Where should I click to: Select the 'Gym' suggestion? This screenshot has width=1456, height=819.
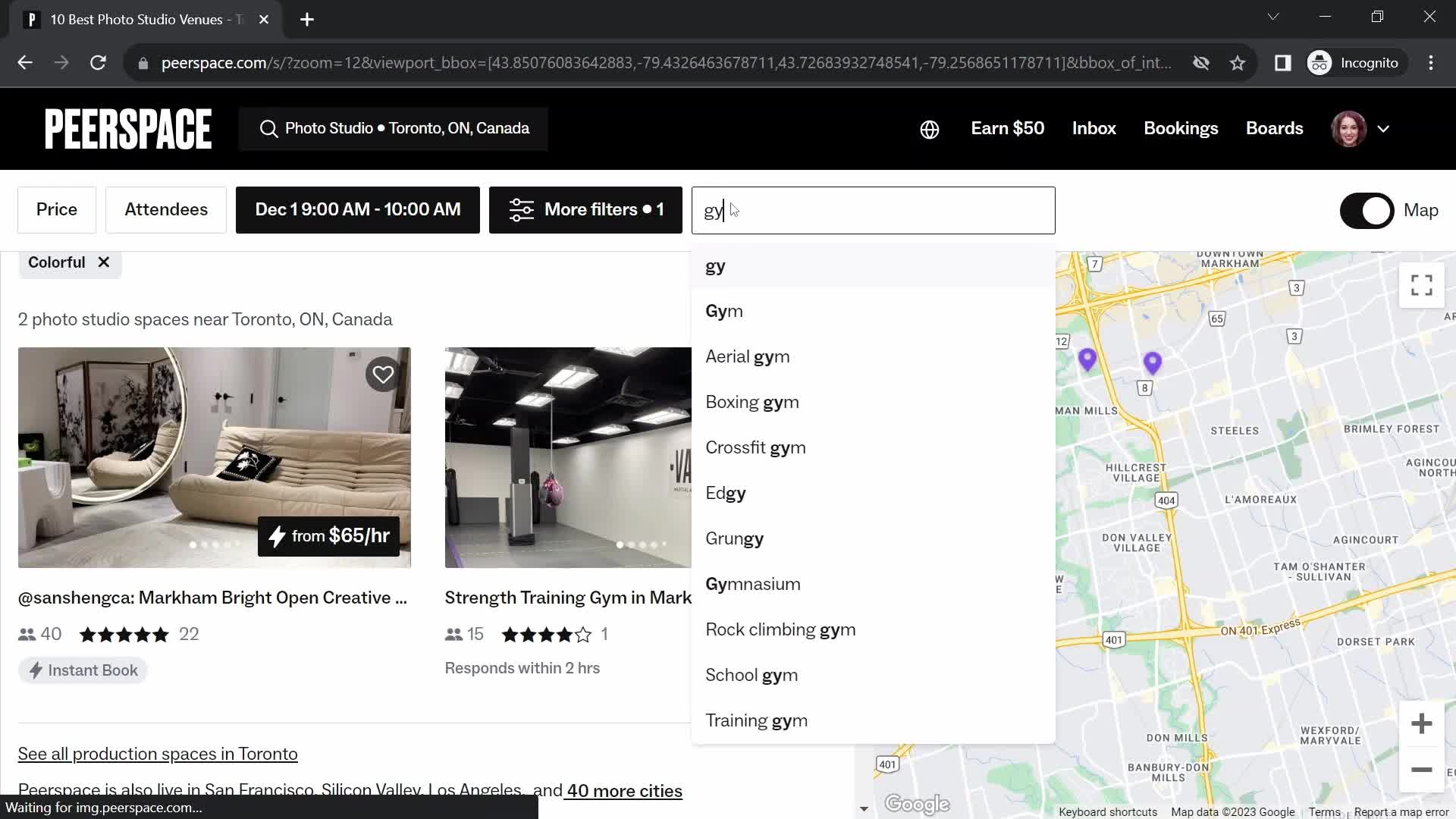pos(873,312)
